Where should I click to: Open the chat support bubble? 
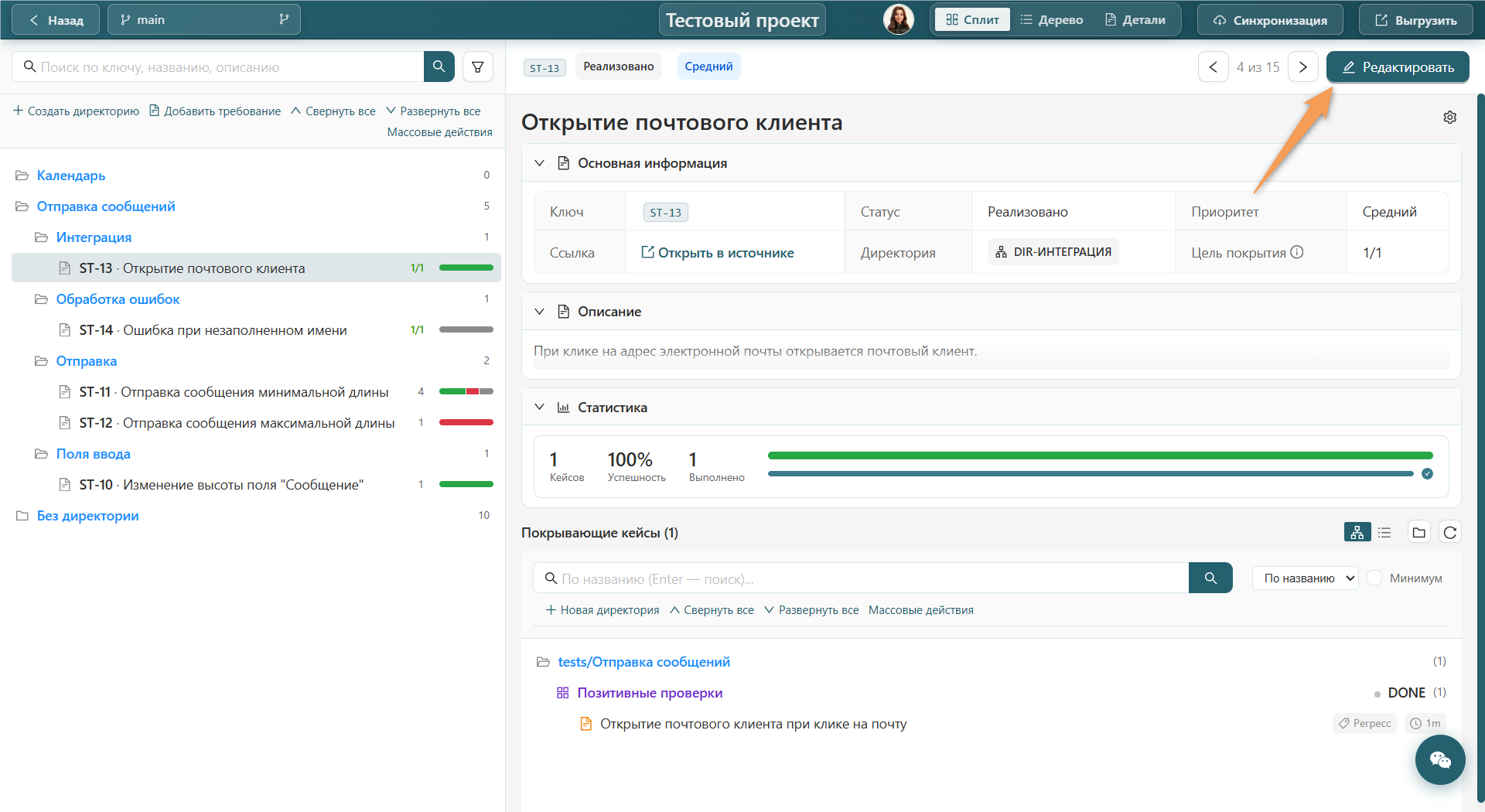[x=1440, y=760]
